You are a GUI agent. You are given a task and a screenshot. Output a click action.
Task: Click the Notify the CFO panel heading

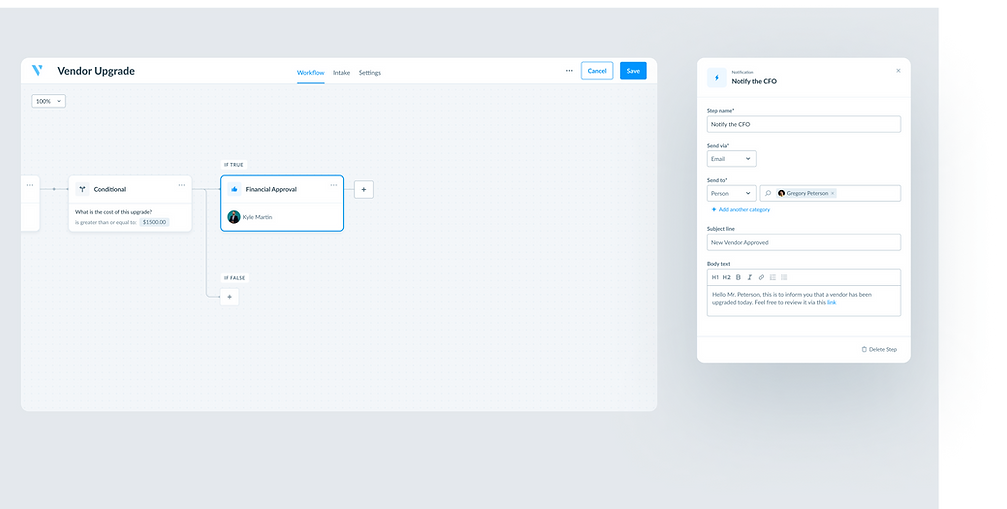click(754, 82)
